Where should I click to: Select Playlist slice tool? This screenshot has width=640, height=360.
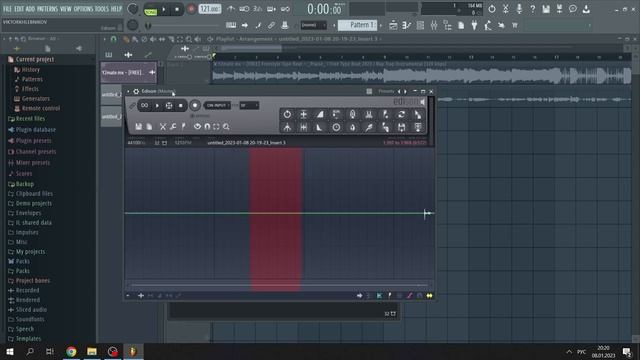pos(171,39)
